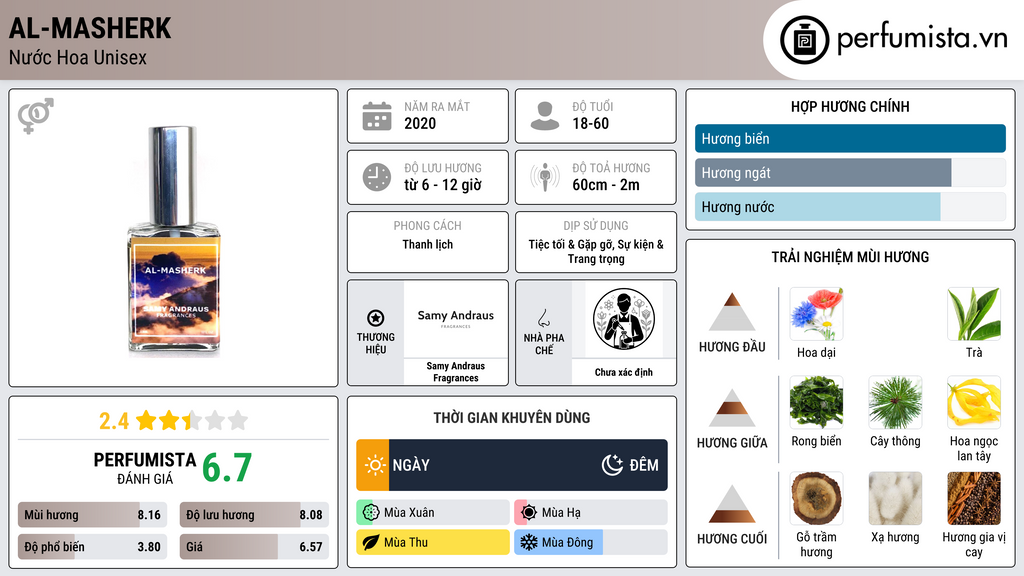Click the Cây thông note image
This screenshot has width=1024, height=576.
click(895, 402)
